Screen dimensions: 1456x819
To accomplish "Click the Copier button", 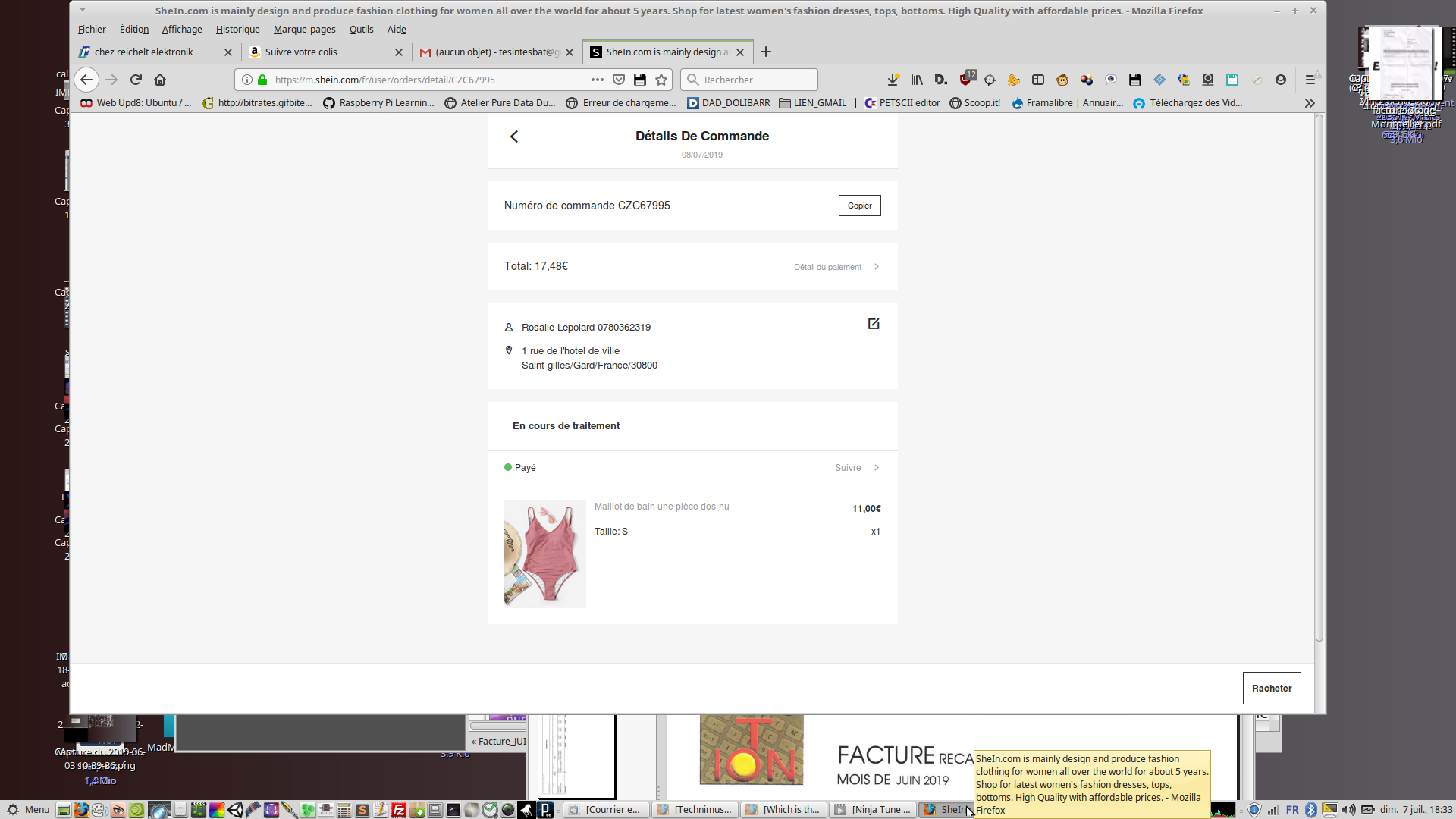I will point(859,206).
